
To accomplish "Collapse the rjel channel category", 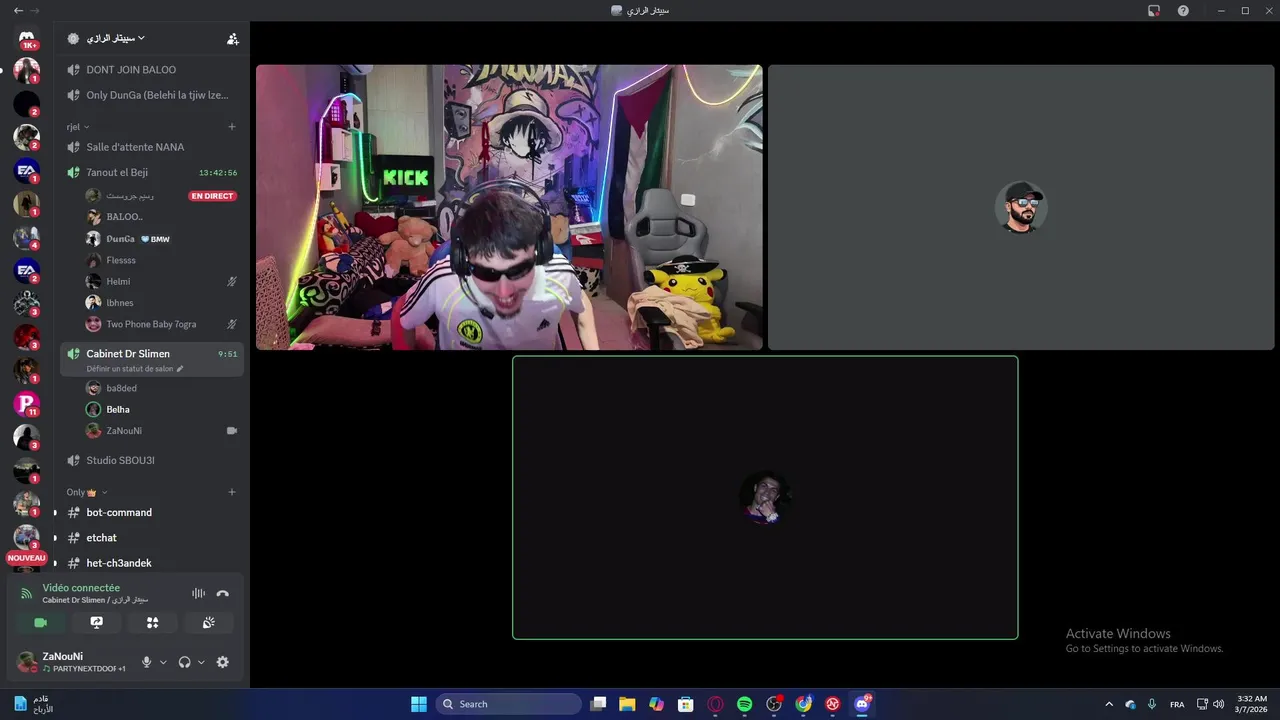I will coord(78,127).
